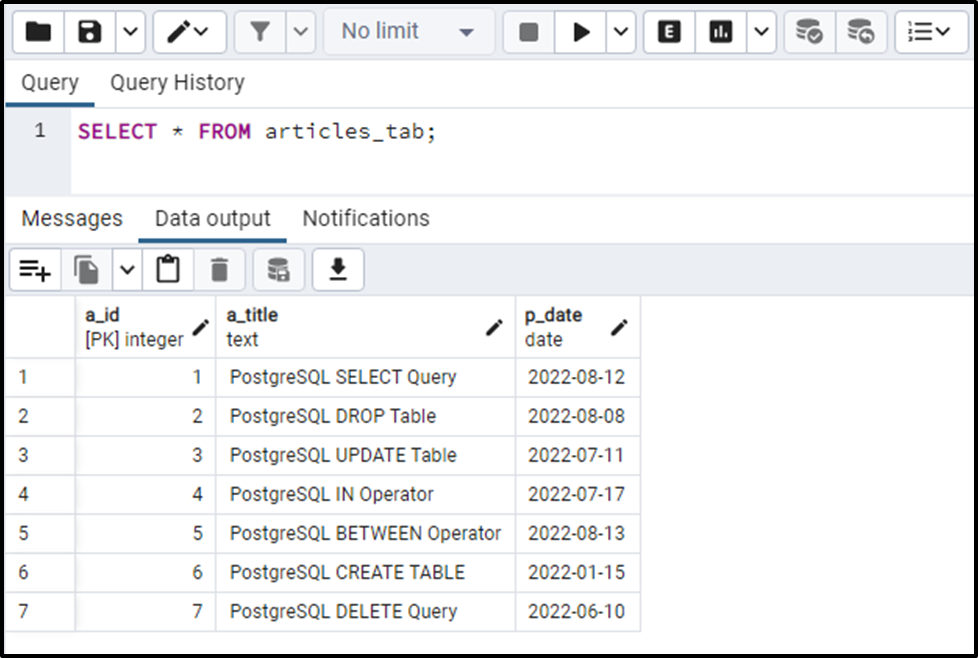
Task: Download the query results to a file
Action: click(x=337, y=269)
